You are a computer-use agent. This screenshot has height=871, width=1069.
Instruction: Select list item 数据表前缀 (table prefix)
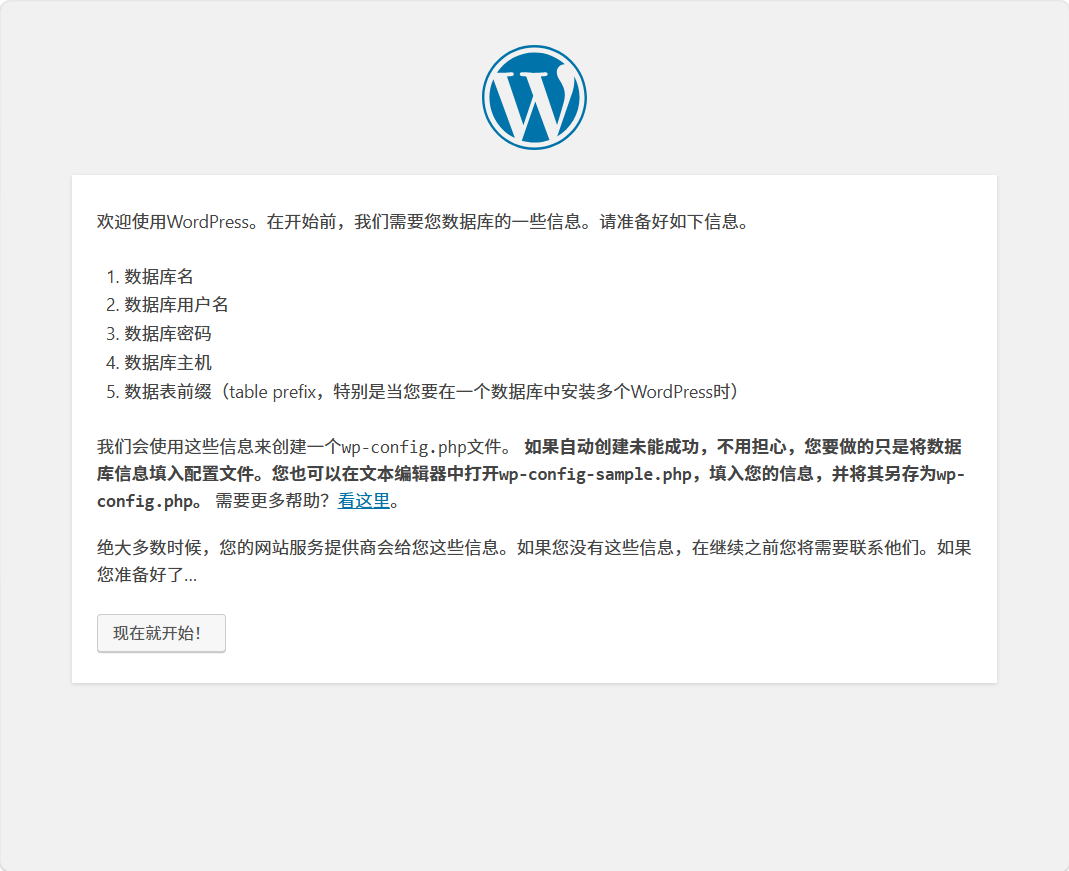pos(431,392)
